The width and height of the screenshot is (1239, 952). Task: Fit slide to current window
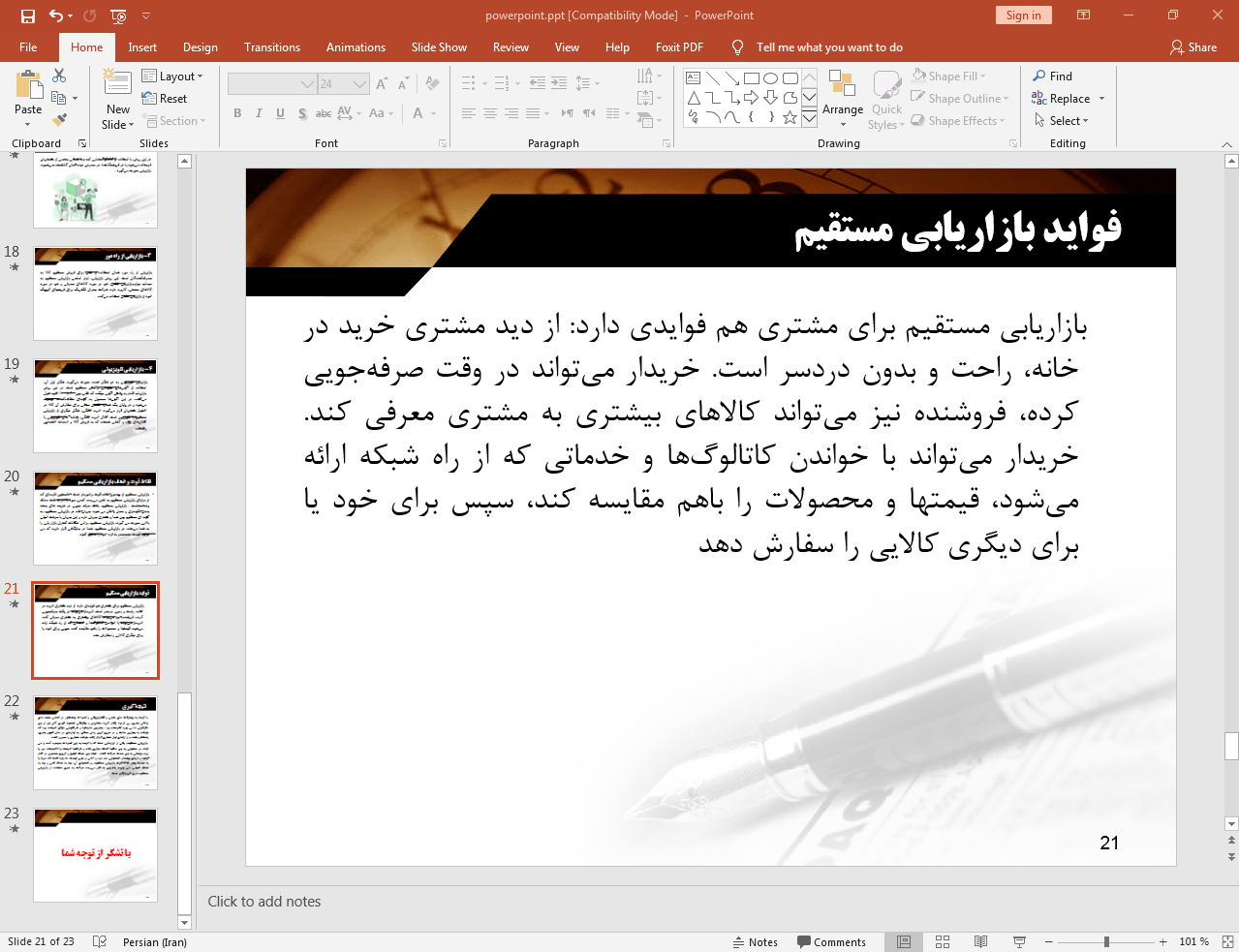click(x=1227, y=941)
